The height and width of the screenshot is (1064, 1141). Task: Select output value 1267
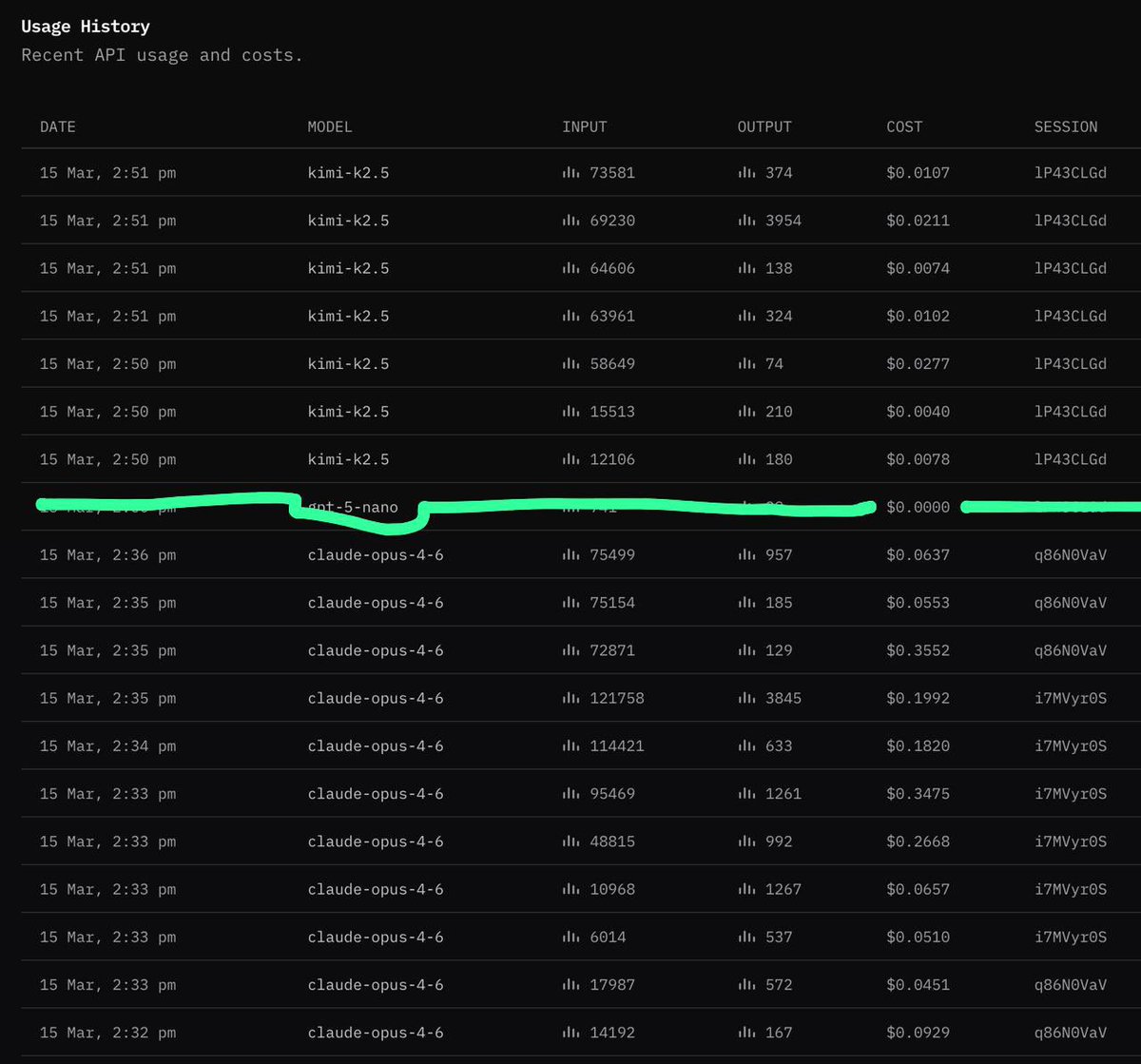[x=783, y=889]
